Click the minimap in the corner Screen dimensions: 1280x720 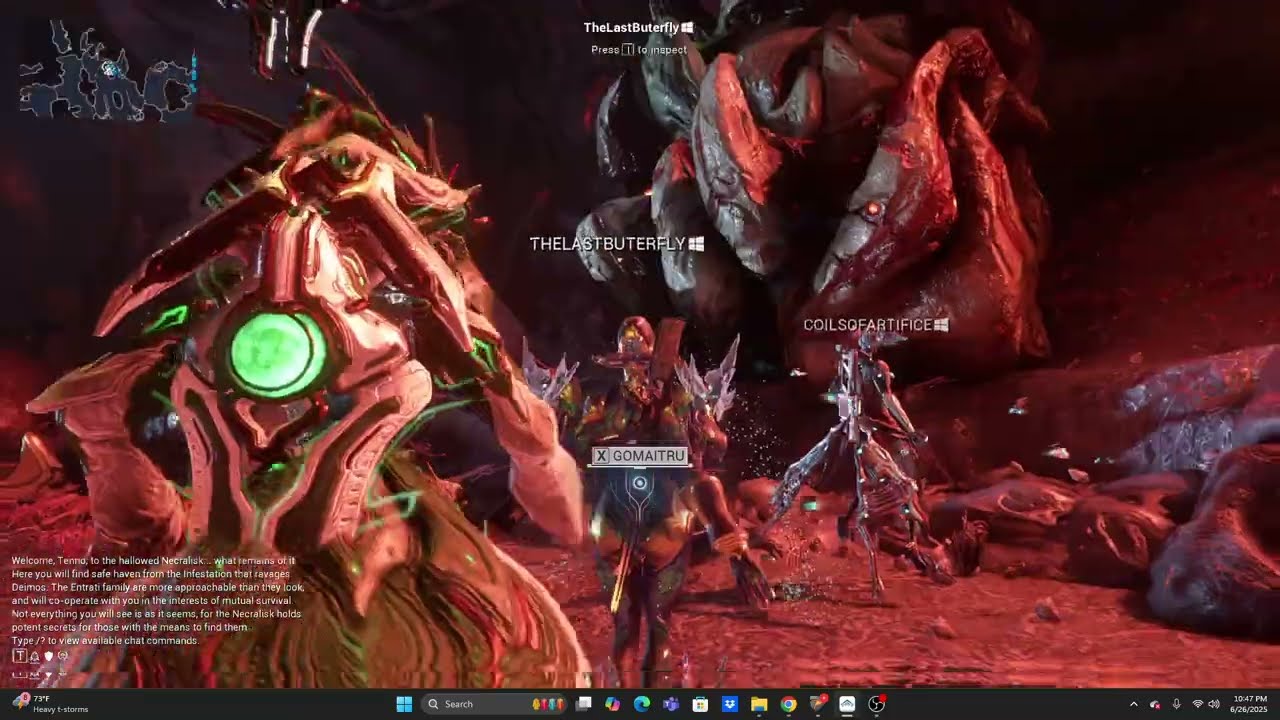[108, 73]
